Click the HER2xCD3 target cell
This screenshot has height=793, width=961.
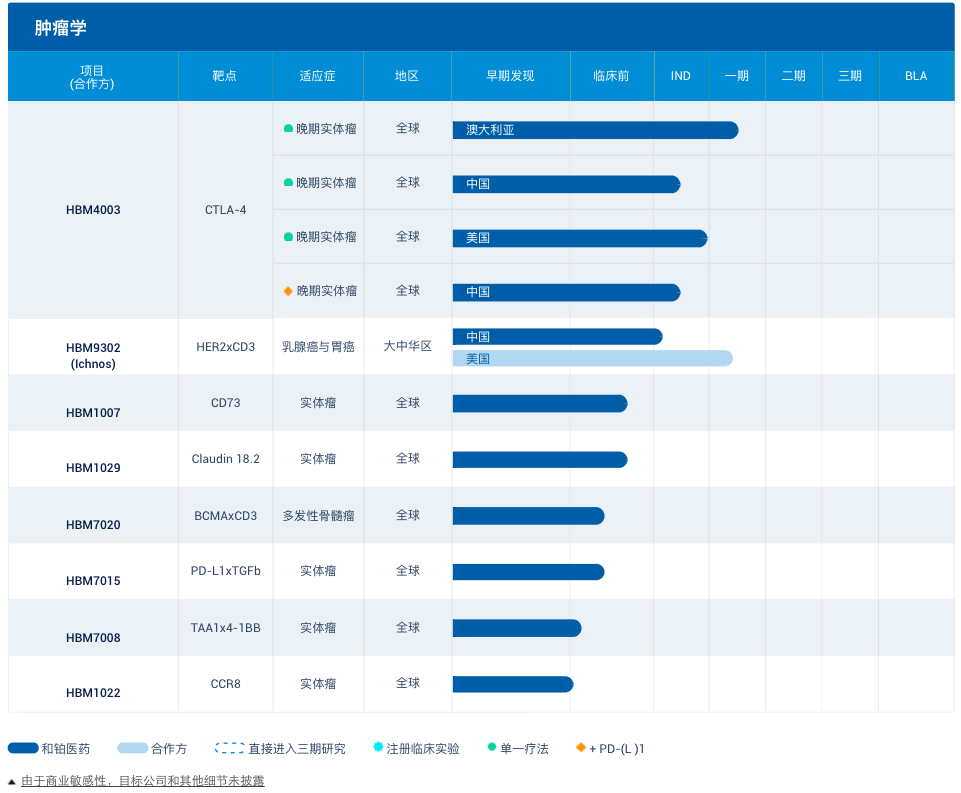coord(226,347)
